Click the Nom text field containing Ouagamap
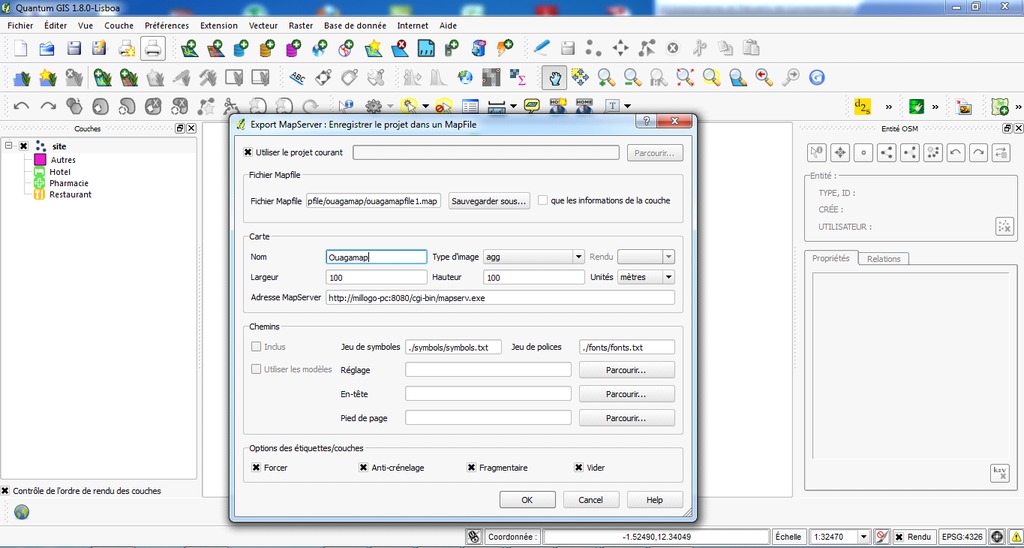The width and height of the screenshot is (1024, 548). [x=376, y=257]
